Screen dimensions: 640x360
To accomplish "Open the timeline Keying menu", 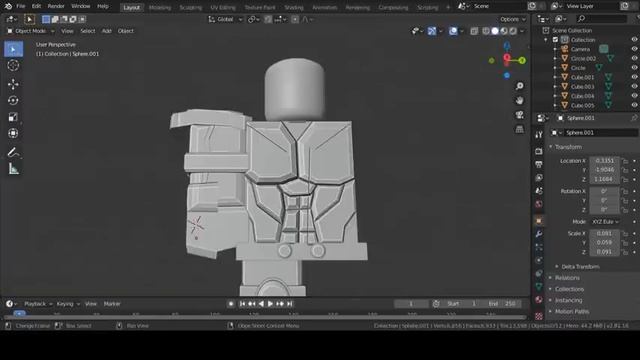I will [67, 304].
